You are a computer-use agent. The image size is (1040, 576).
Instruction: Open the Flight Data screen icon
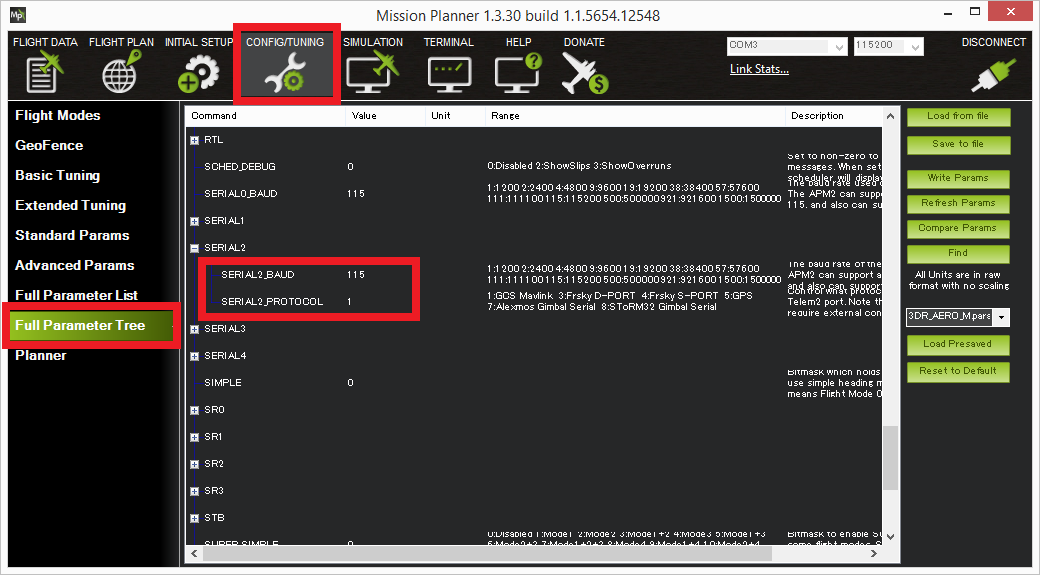click(43, 74)
